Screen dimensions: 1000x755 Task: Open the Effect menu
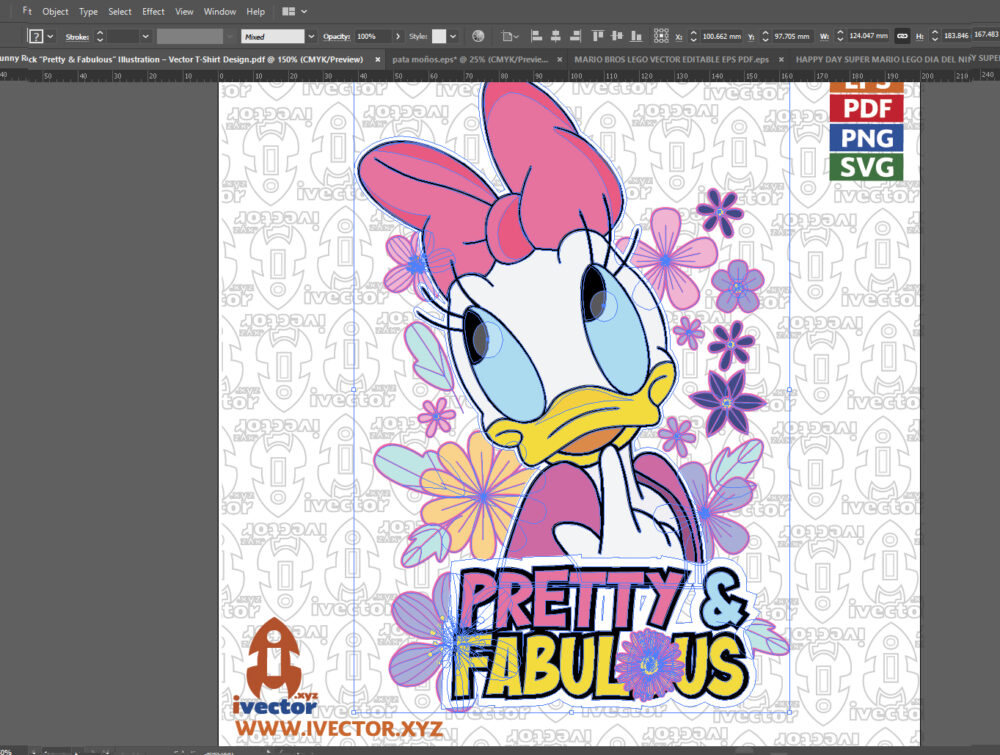(x=153, y=11)
